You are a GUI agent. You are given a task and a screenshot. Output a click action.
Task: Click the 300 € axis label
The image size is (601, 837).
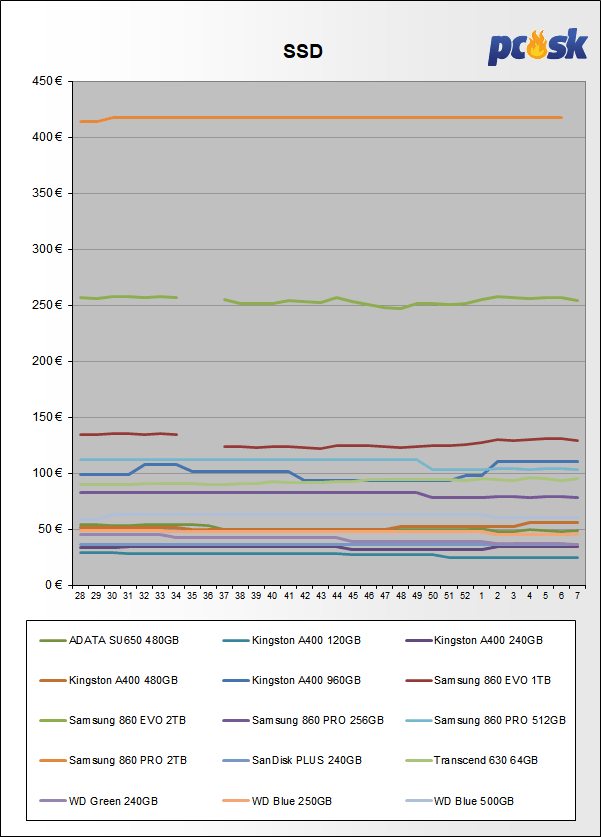coord(47,249)
